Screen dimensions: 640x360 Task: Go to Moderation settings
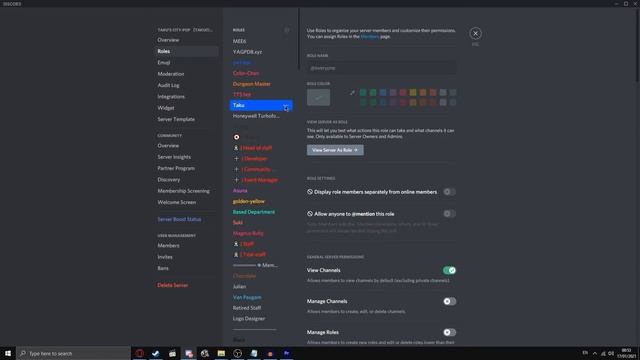point(171,74)
